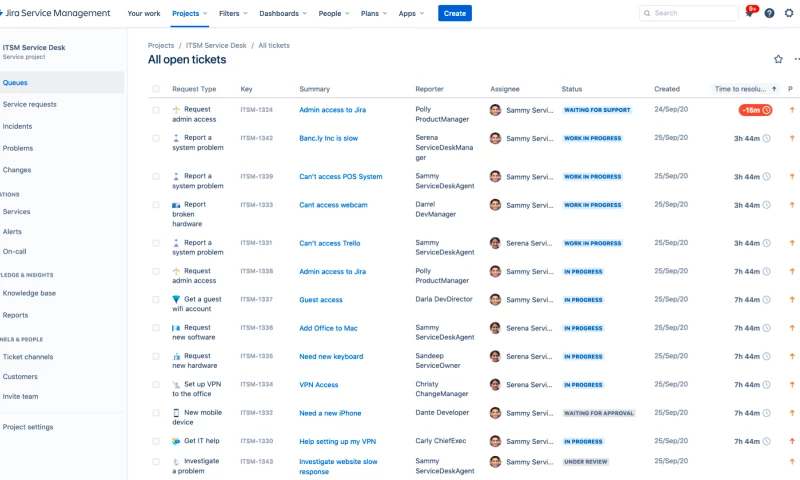This screenshot has width=800, height=480.
Task: Open the Need a new iPhone ticket
Action: tap(330, 413)
